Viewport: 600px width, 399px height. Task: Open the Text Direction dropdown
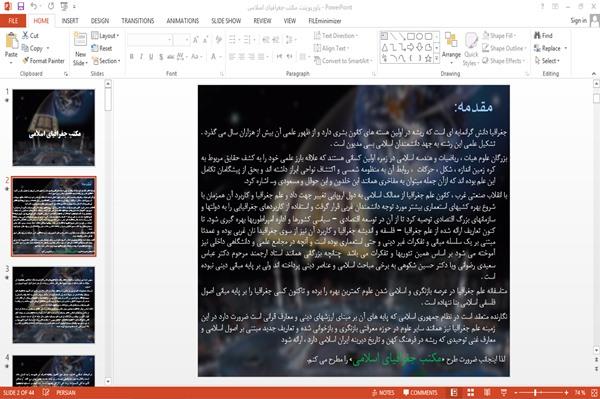click(336, 36)
